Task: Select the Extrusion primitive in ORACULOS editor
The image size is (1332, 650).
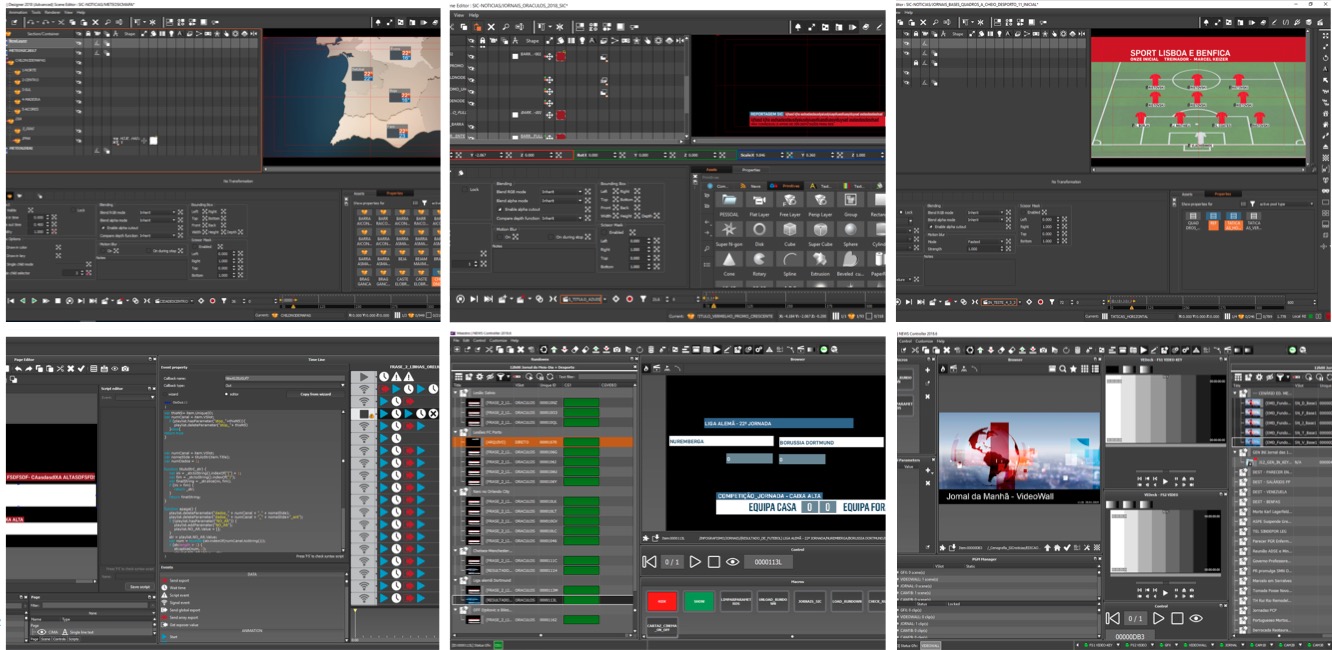Action: click(x=820, y=259)
